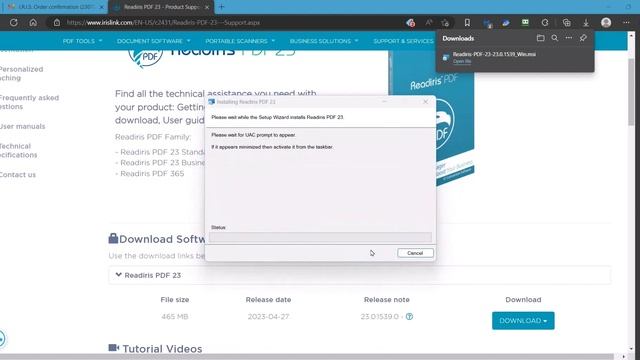640x360 pixels.
Task: Click the horizontal scrollbar at page bottom
Action: tap(306, 356)
